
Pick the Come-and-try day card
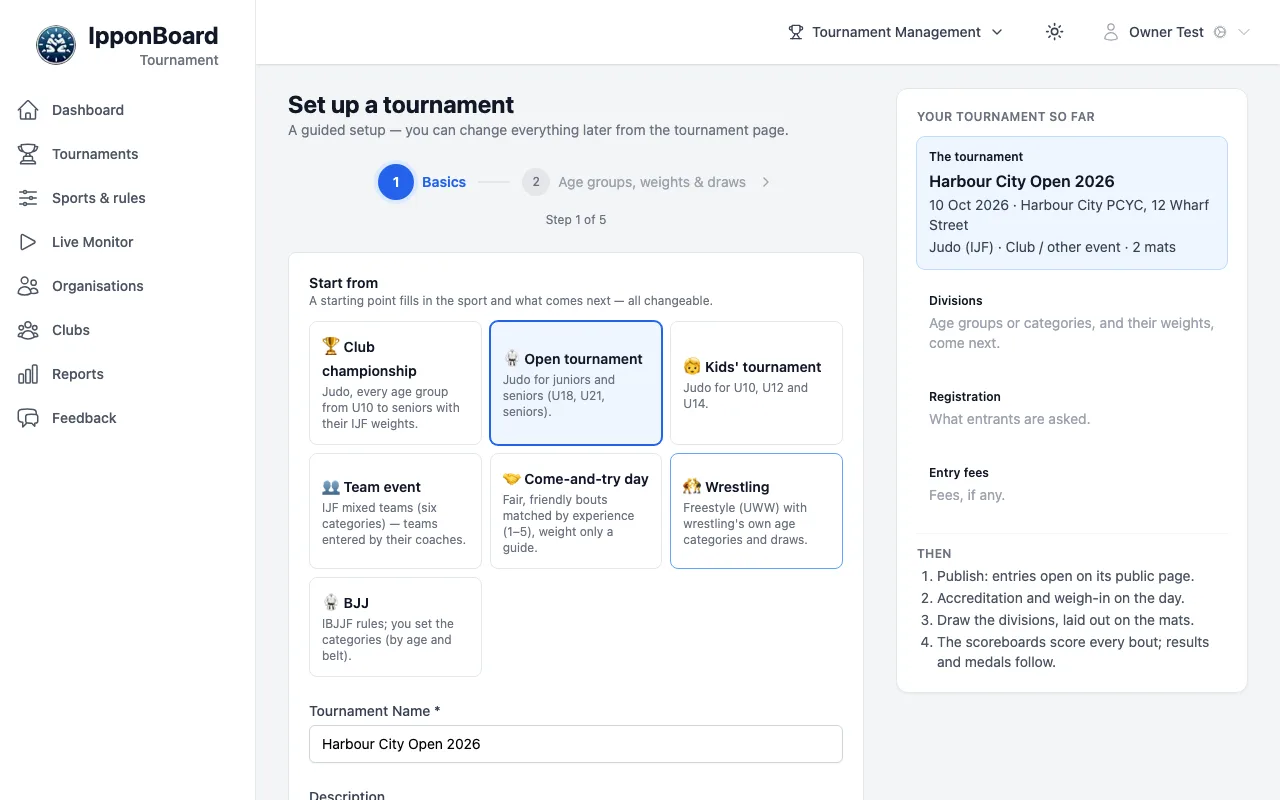[576, 511]
